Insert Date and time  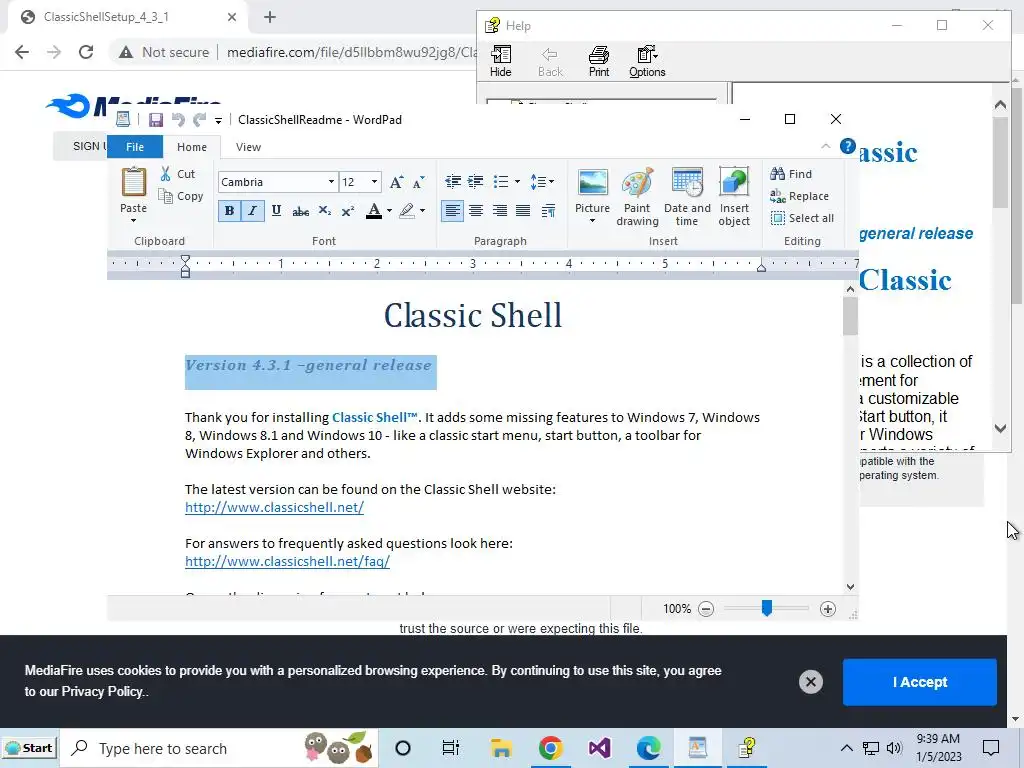(687, 196)
